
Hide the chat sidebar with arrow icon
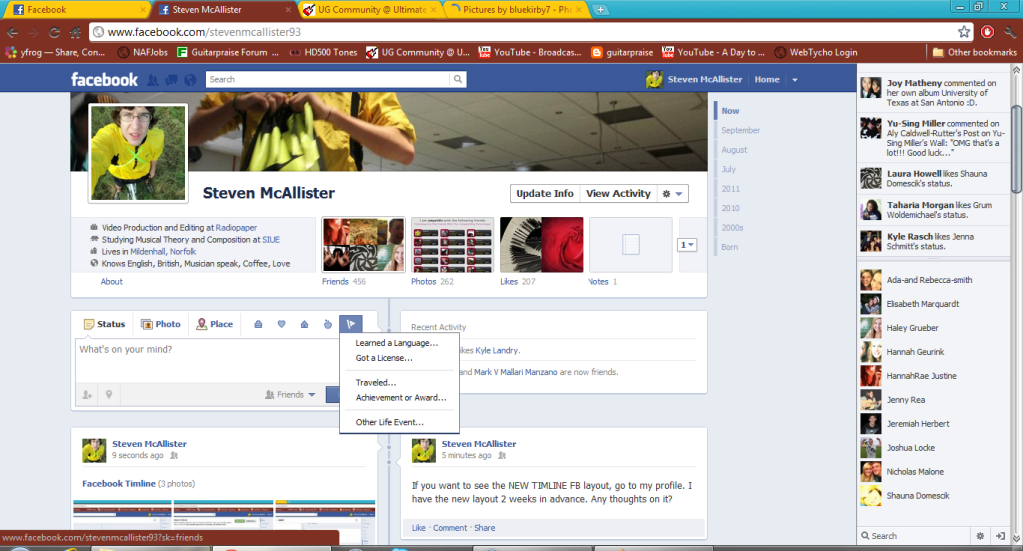click(1000, 535)
